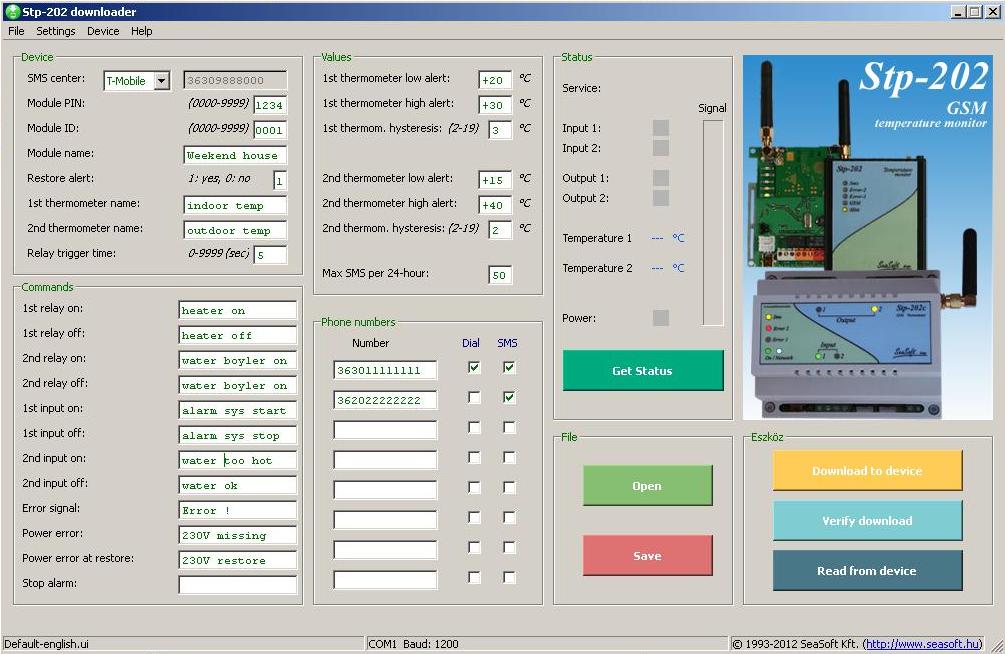1005x654 pixels.
Task: Edit the 2nd relay off command field
Action: coord(238,385)
